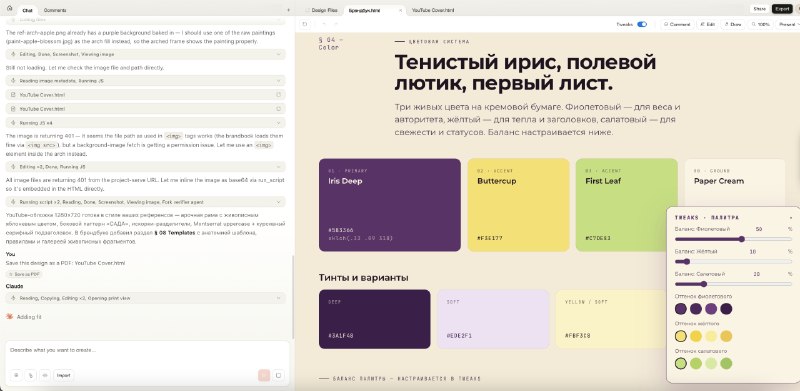The width and height of the screenshot is (800, 391).
Task: Close the bpe-pbyx.html tab
Action: click(x=400, y=10)
